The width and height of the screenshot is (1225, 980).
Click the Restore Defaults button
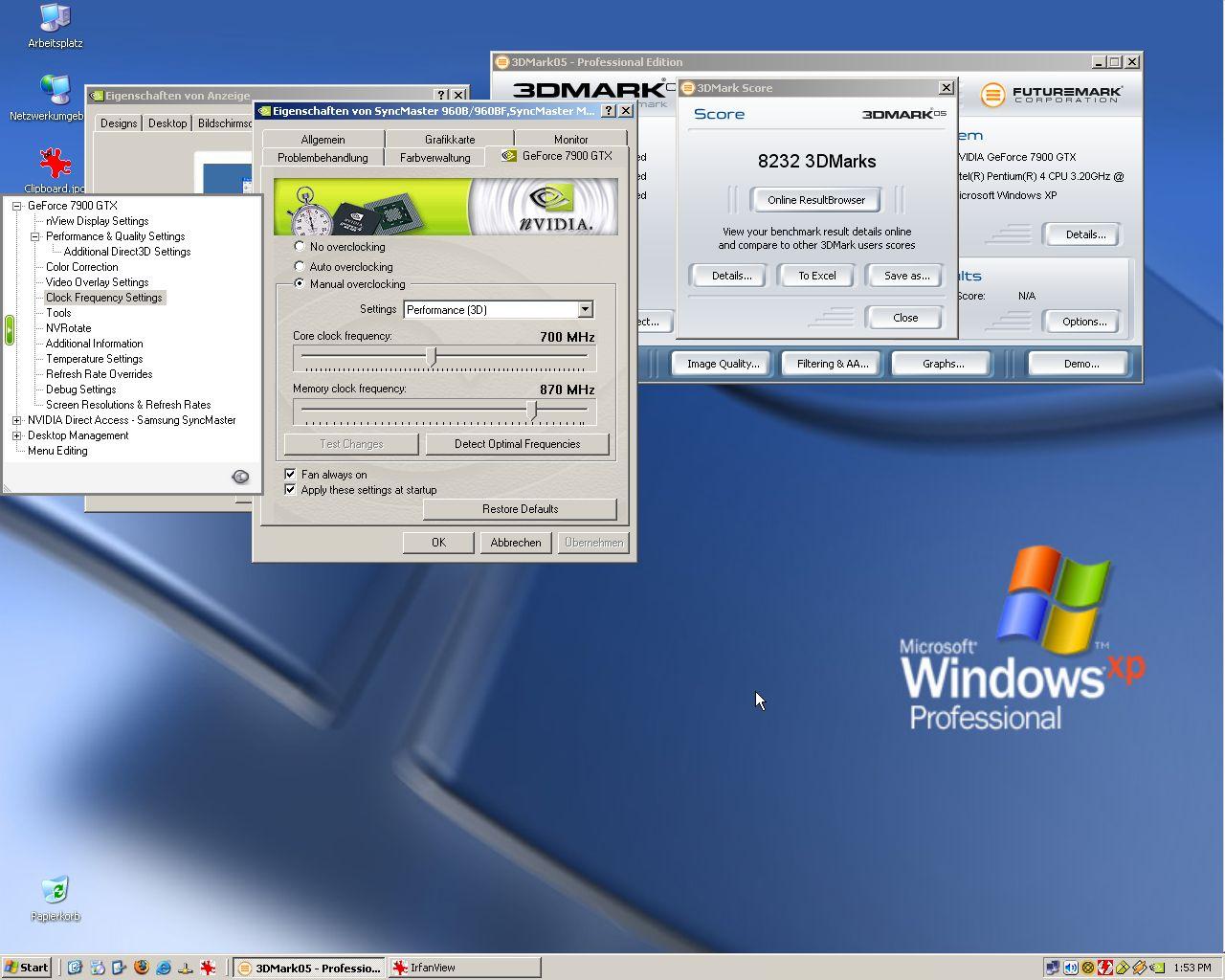coord(520,509)
